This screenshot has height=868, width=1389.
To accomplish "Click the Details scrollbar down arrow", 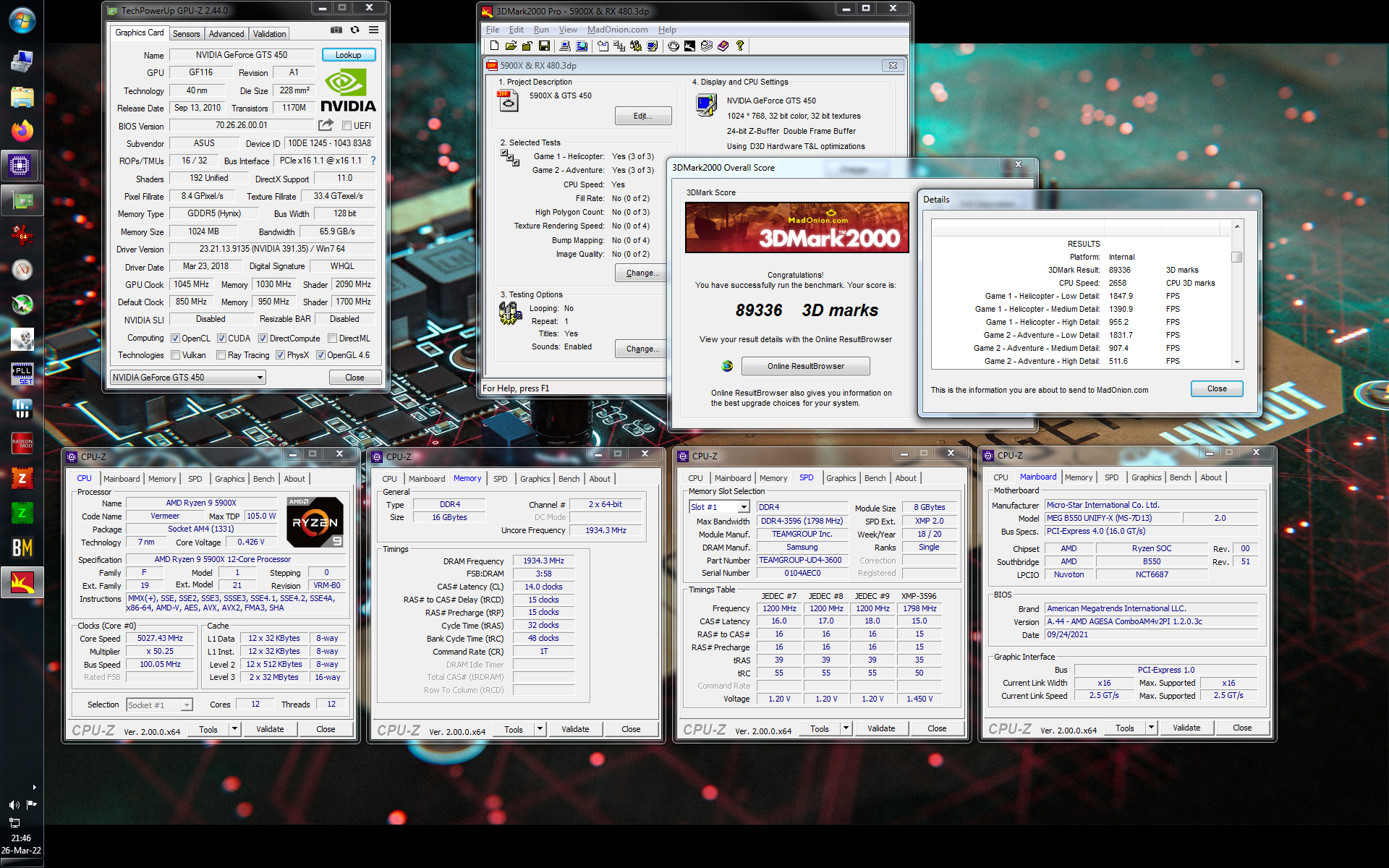I will (x=1237, y=362).
